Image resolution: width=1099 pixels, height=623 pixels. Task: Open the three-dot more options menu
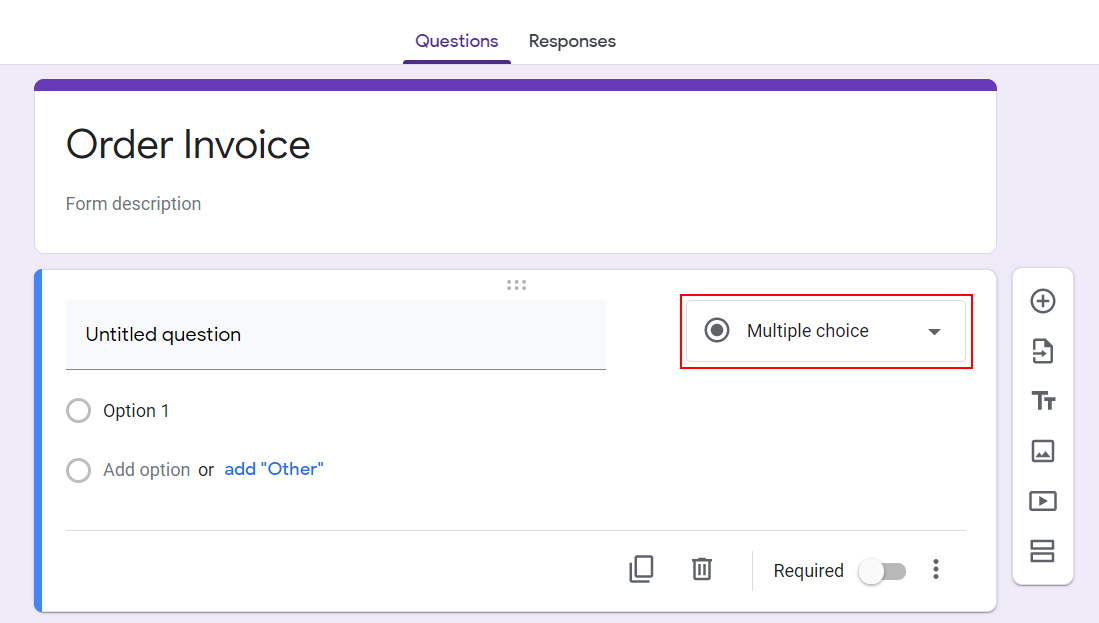936,570
